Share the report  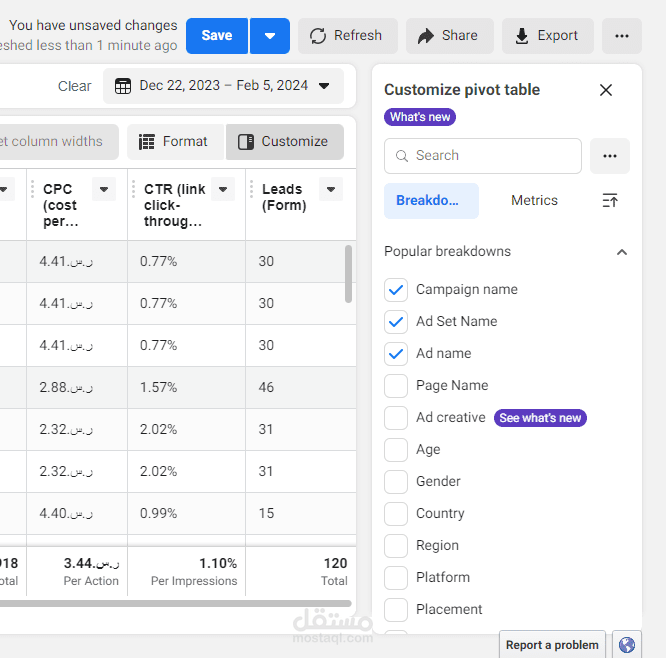click(448, 36)
